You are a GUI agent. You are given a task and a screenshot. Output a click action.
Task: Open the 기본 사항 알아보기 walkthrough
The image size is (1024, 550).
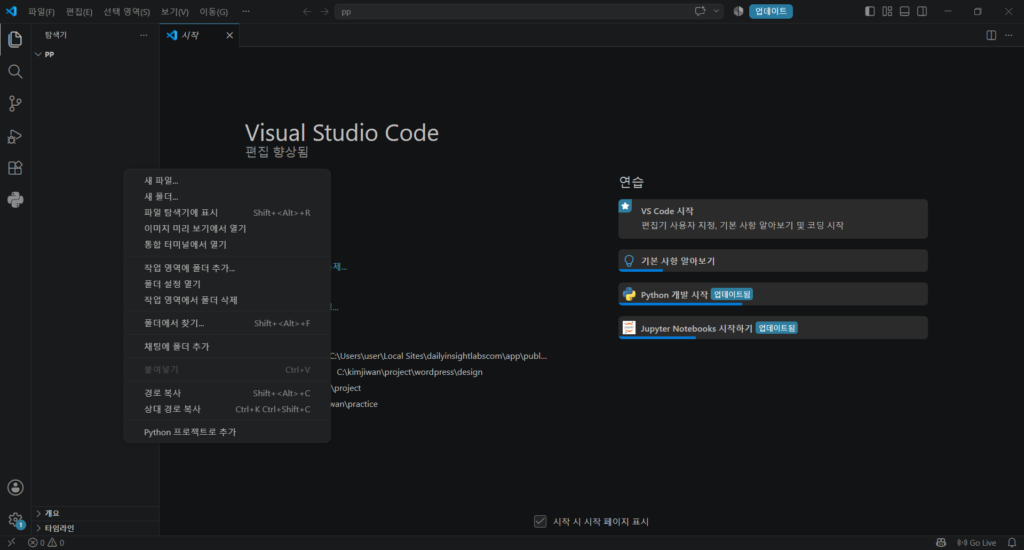(773, 261)
